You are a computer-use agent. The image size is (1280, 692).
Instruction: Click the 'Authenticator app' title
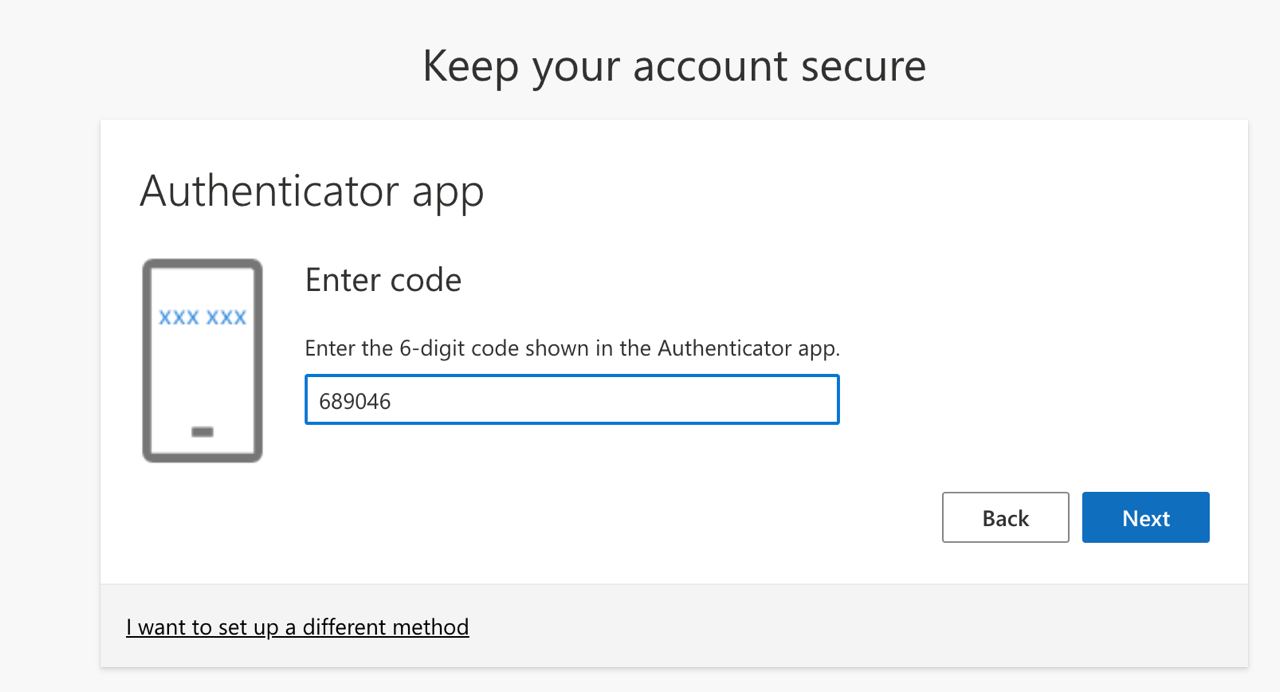313,191
